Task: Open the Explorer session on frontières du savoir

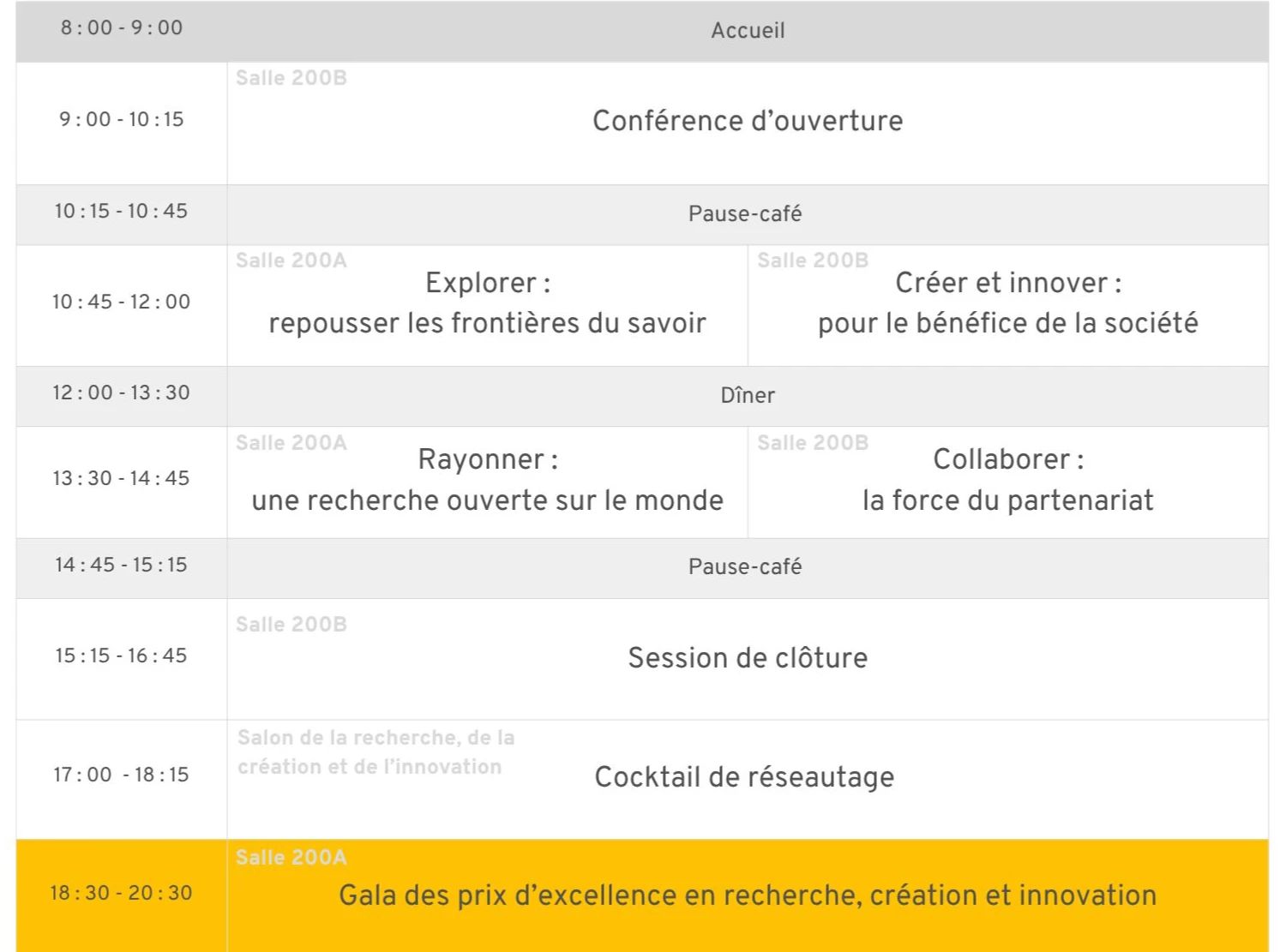Action: coord(487,302)
